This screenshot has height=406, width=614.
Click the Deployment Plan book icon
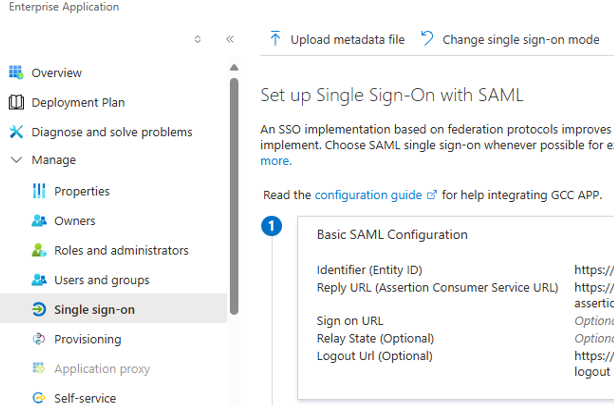[16, 102]
